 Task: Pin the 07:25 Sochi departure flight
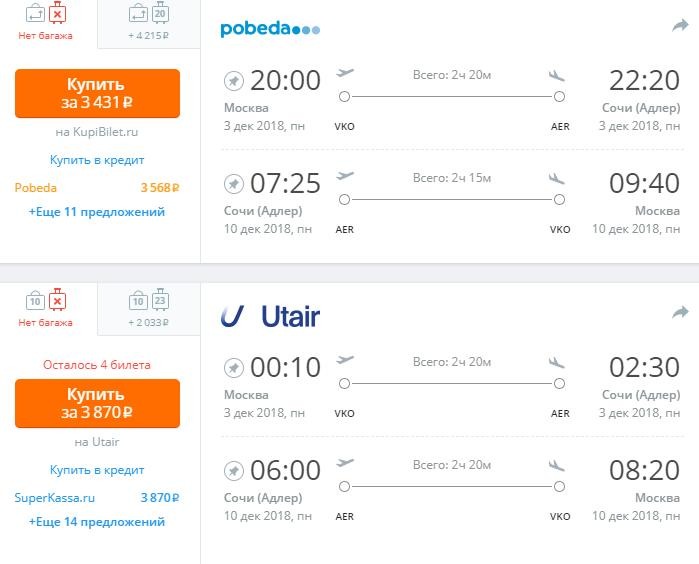click(x=234, y=184)
